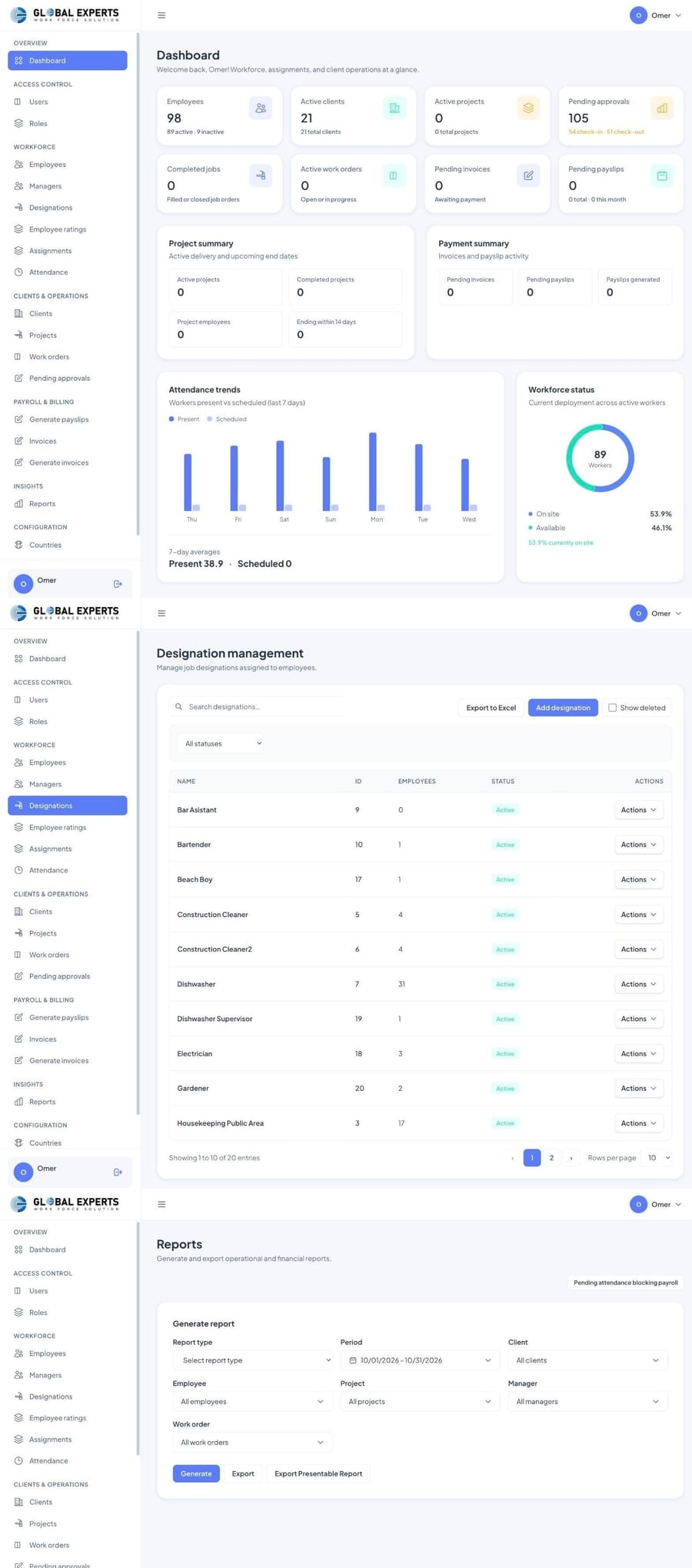Click the Generate button in the Generate report form
This screenshot has width=692, height=1568.
pyautogui.click(x=196, y=1473)
